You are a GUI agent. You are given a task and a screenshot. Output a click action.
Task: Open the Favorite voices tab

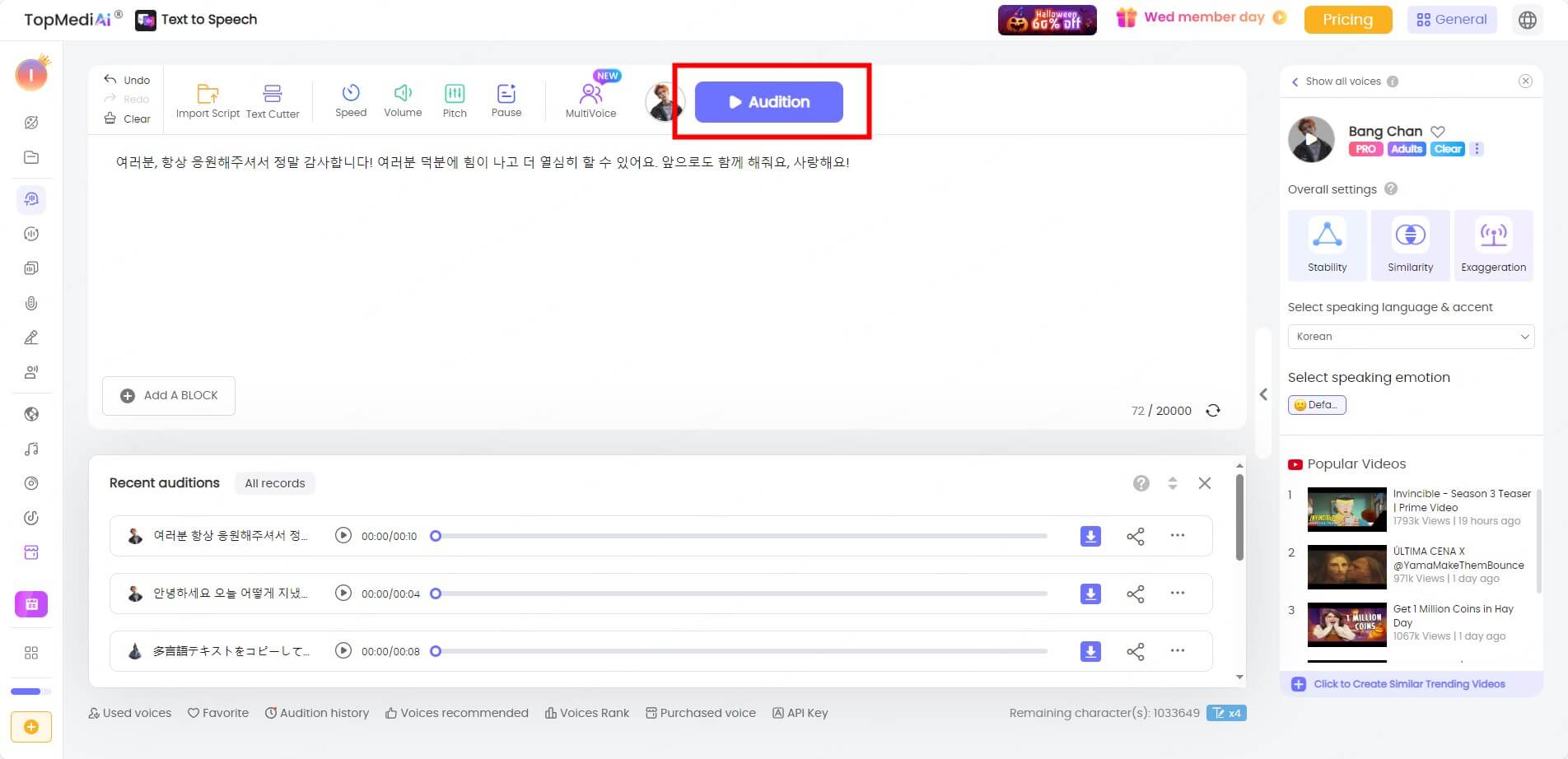(218, 713)
